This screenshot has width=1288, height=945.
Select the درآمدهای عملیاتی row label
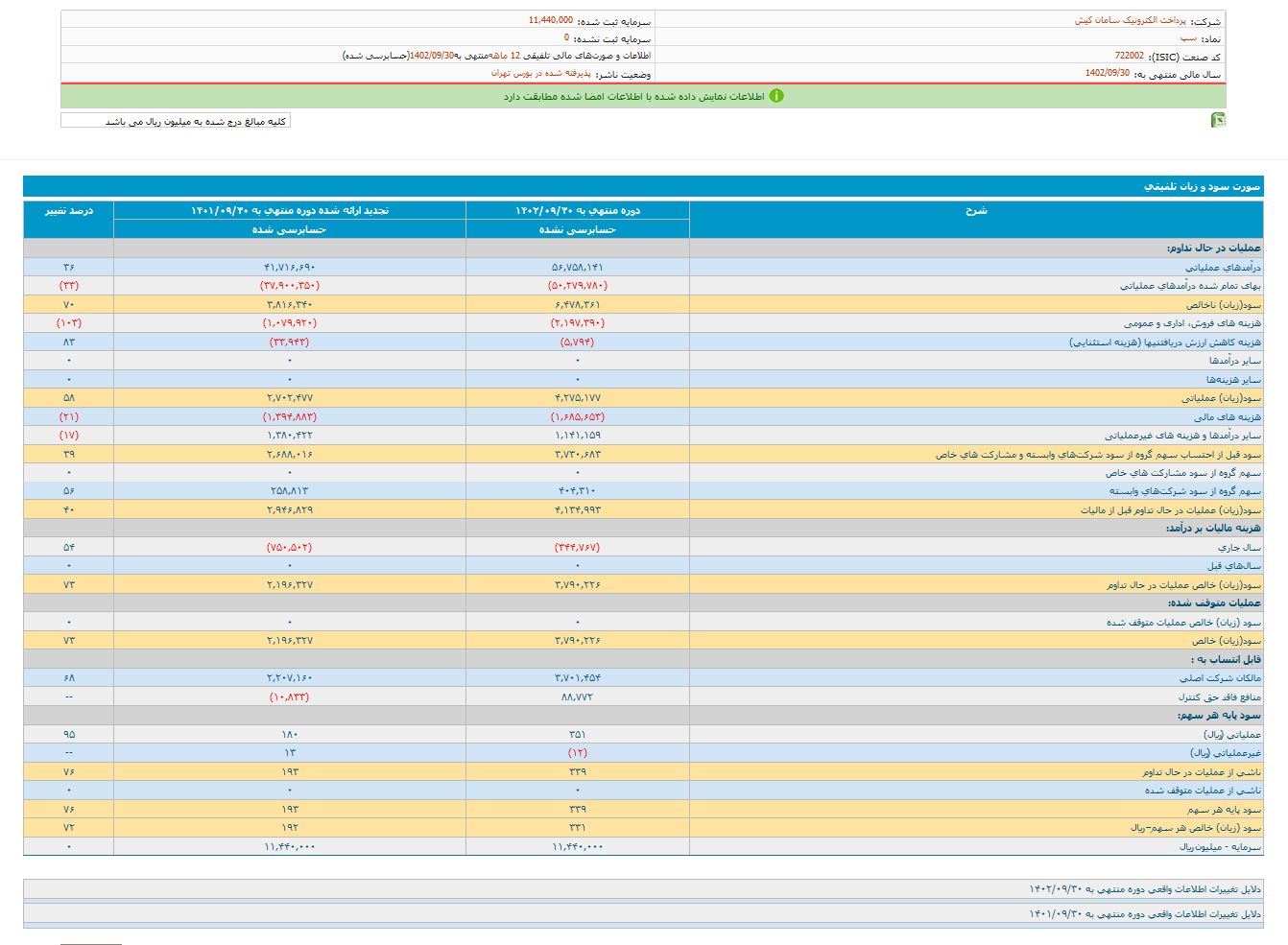[1222, 268]
